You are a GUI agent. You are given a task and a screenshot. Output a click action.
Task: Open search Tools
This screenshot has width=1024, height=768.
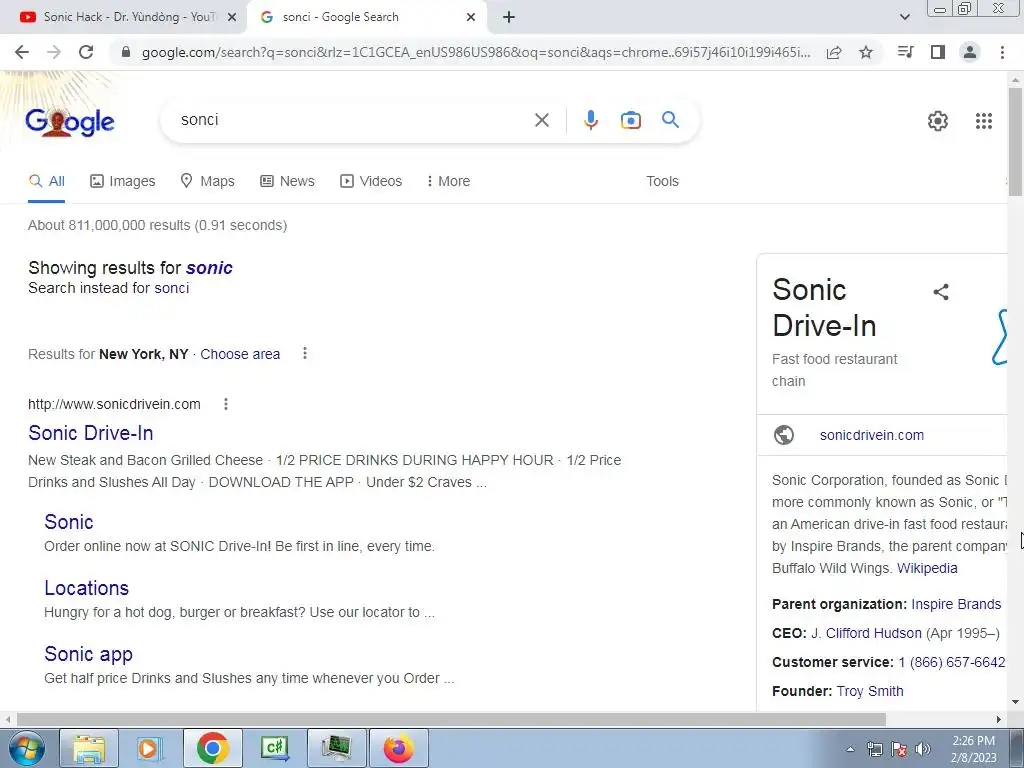[x=662, y=181]
